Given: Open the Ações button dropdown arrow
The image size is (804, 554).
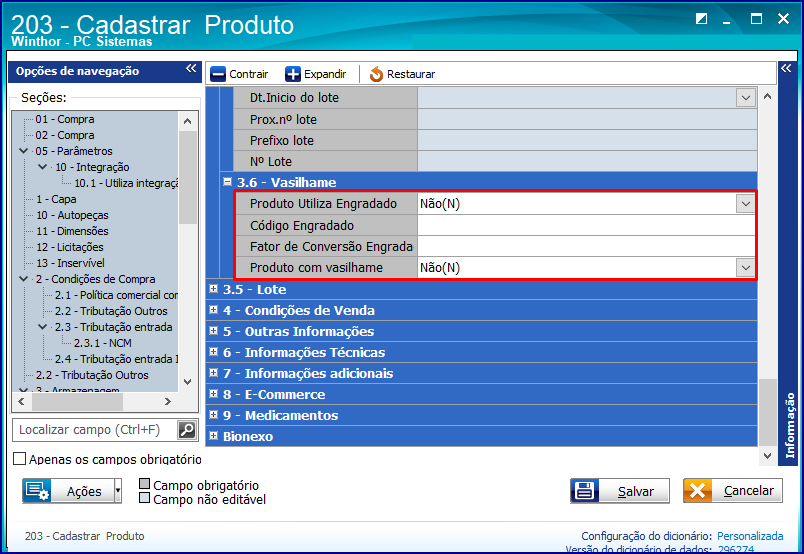Looking at the screenshot, I should tap(118, 491).
